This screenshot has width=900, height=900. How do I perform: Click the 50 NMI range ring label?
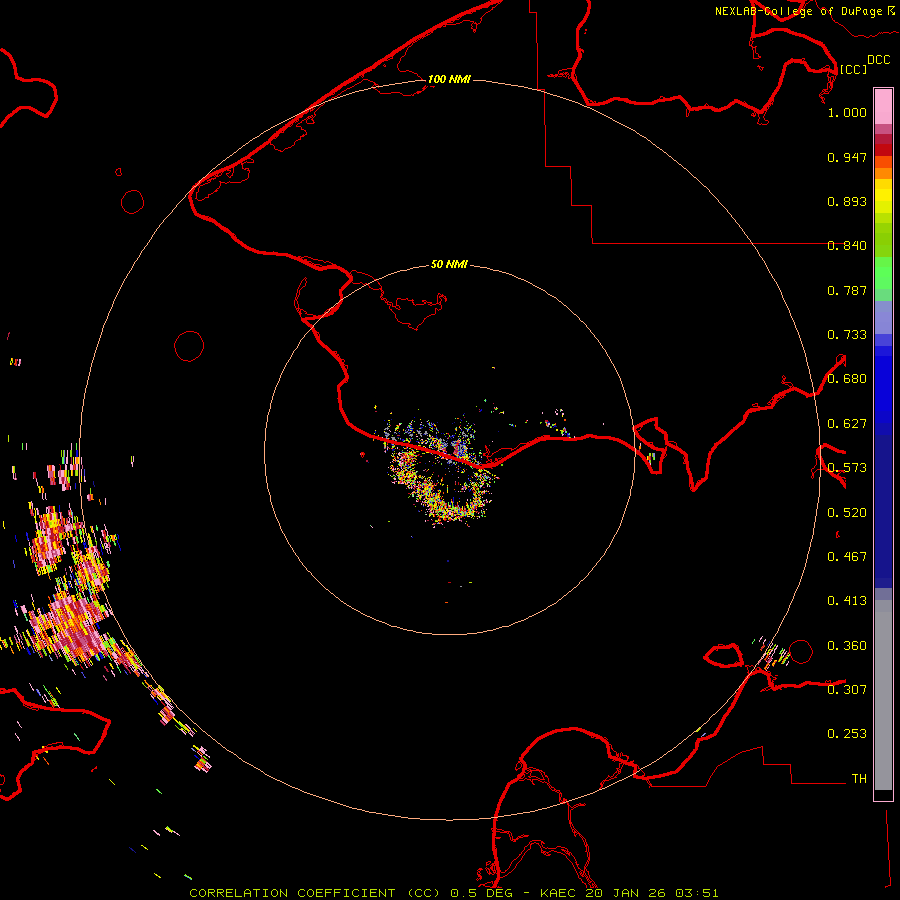(x=449, y=265)
